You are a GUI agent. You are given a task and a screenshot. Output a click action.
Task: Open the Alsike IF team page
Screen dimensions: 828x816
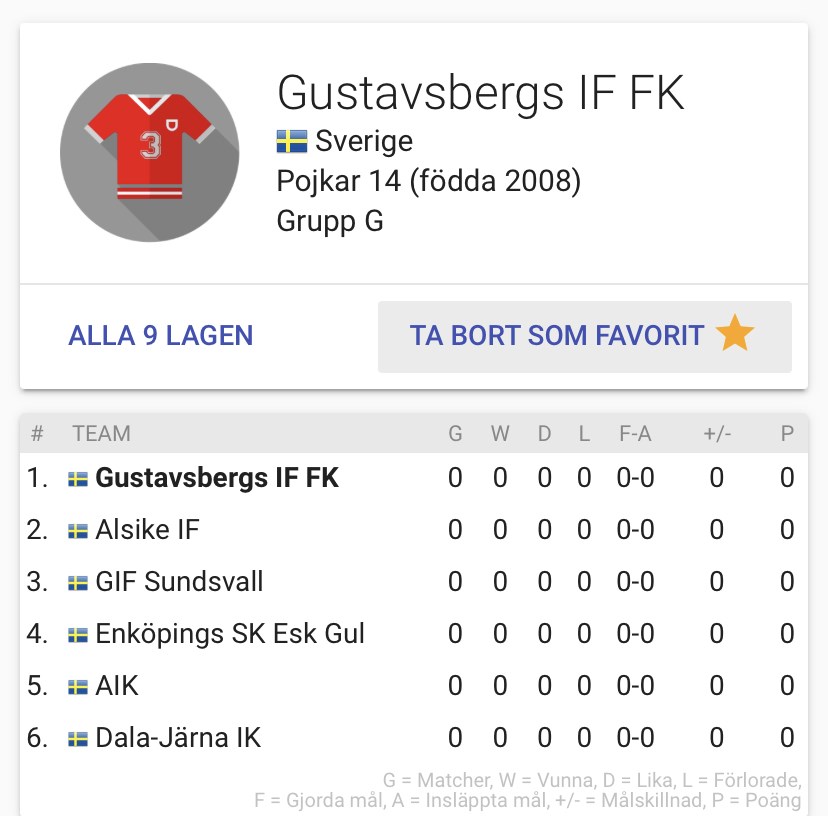pos(147,530)
